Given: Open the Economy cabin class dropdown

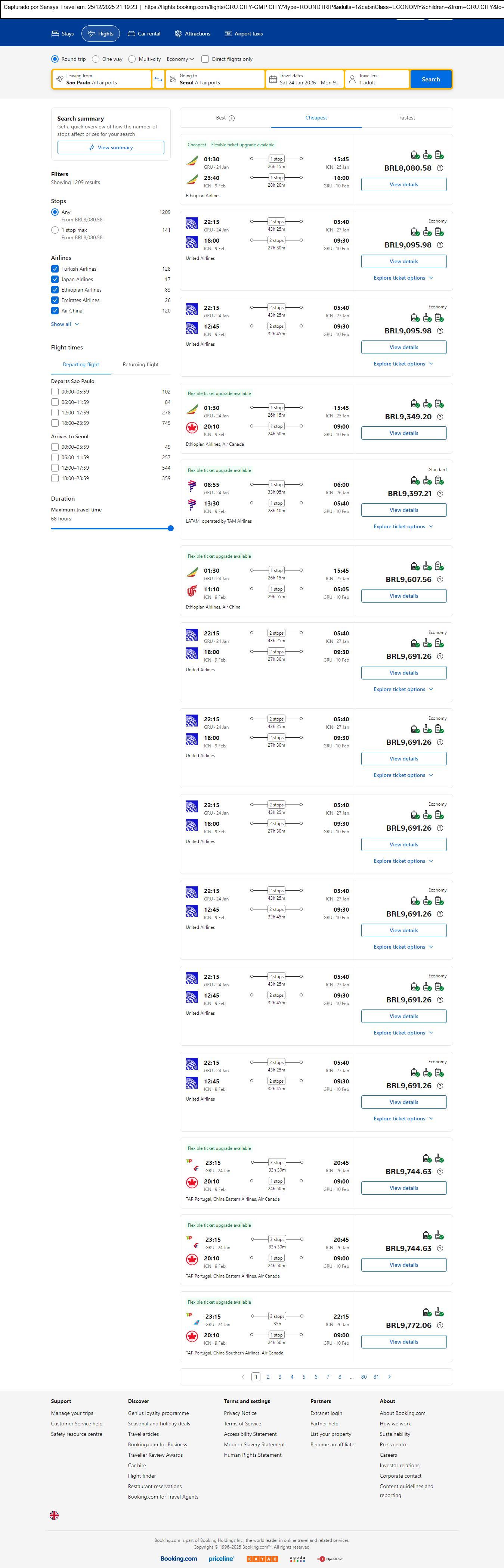Looking at the screenshot, I should [180, 59].
